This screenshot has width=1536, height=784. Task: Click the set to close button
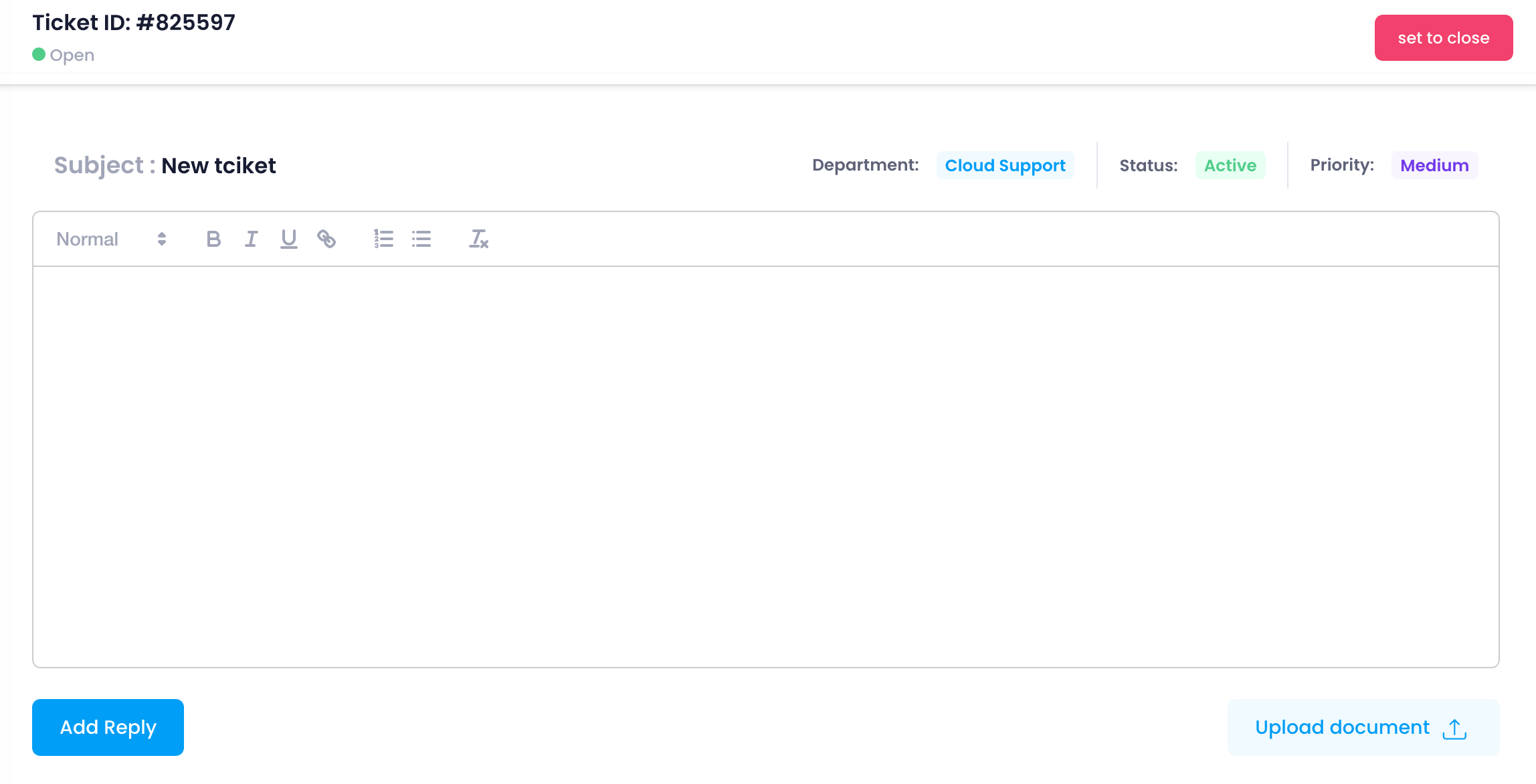pos(1444,38)
